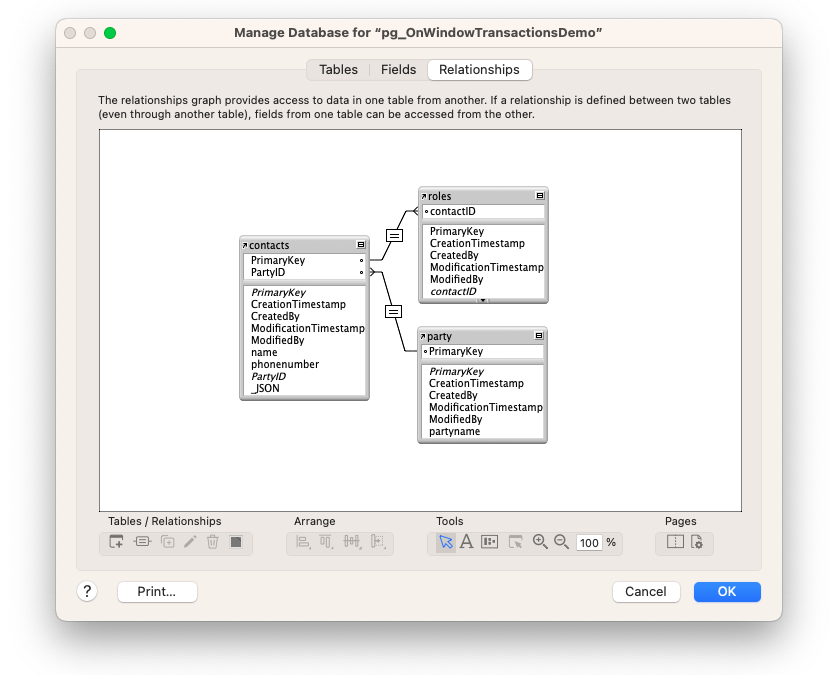
Task: Click the Print... button
Action: (157, 592)
